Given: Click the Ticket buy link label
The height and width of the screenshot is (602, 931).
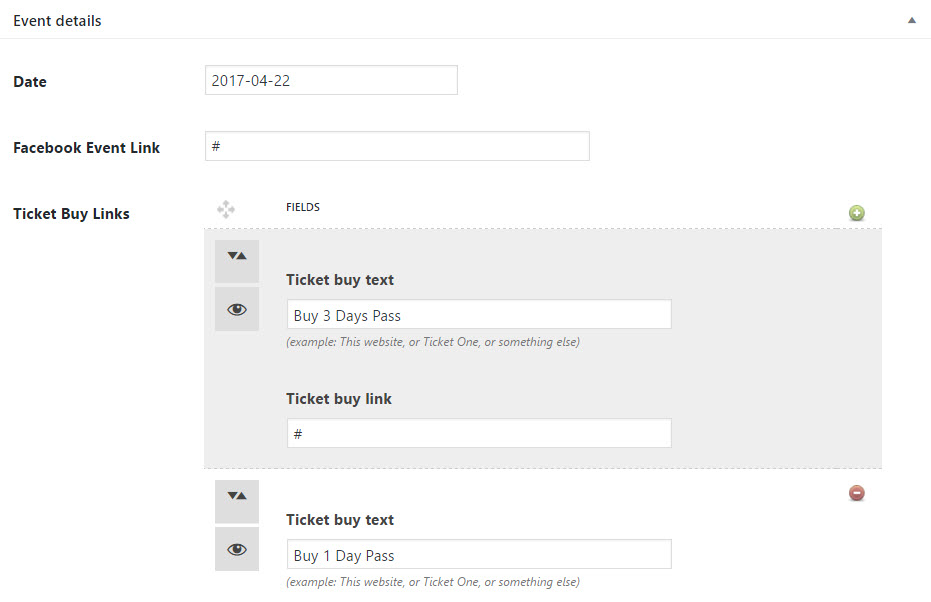Looking at the screenshot, I should 339,398.
